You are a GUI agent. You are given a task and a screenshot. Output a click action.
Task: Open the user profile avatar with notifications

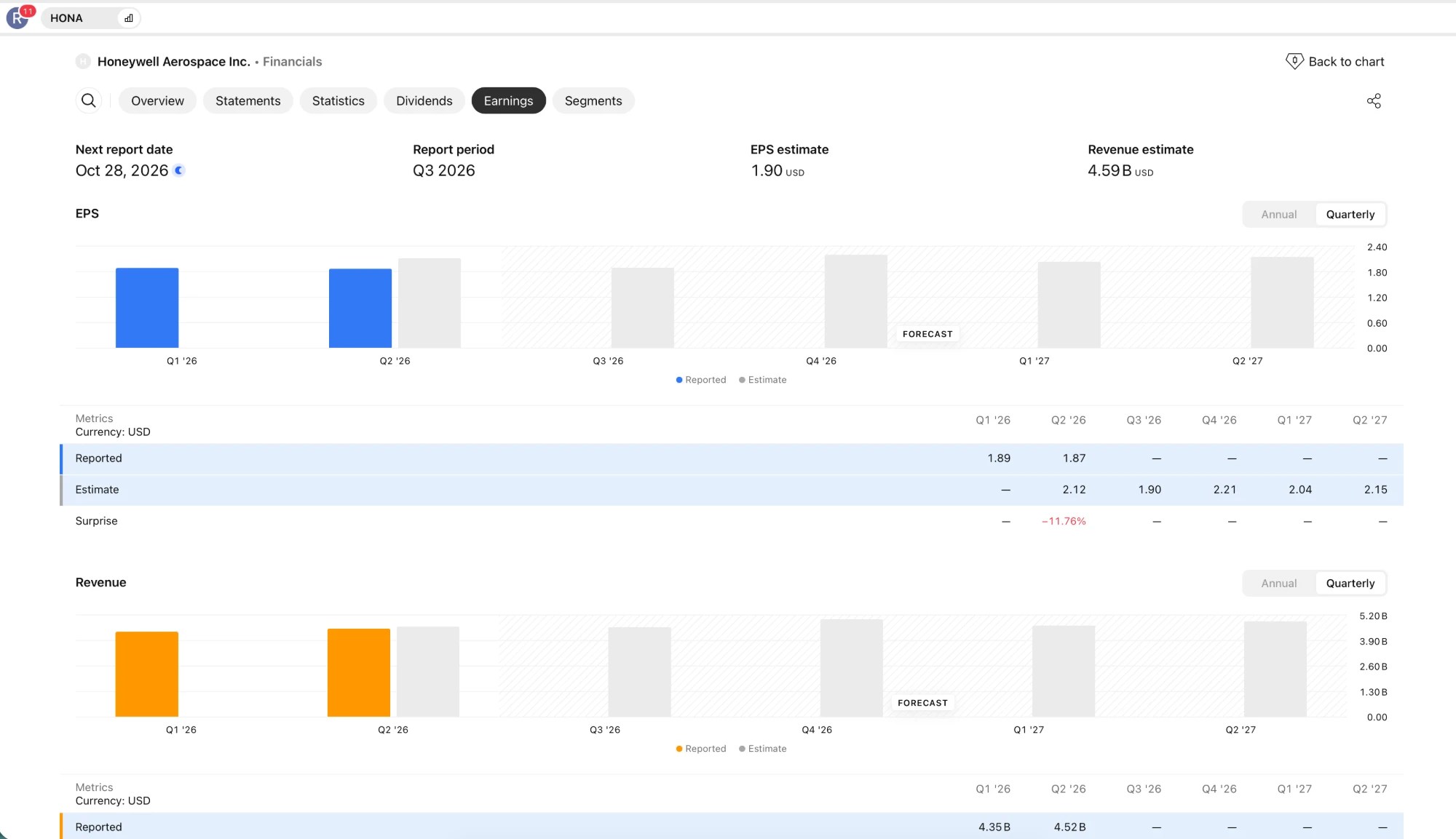point(17,17)
